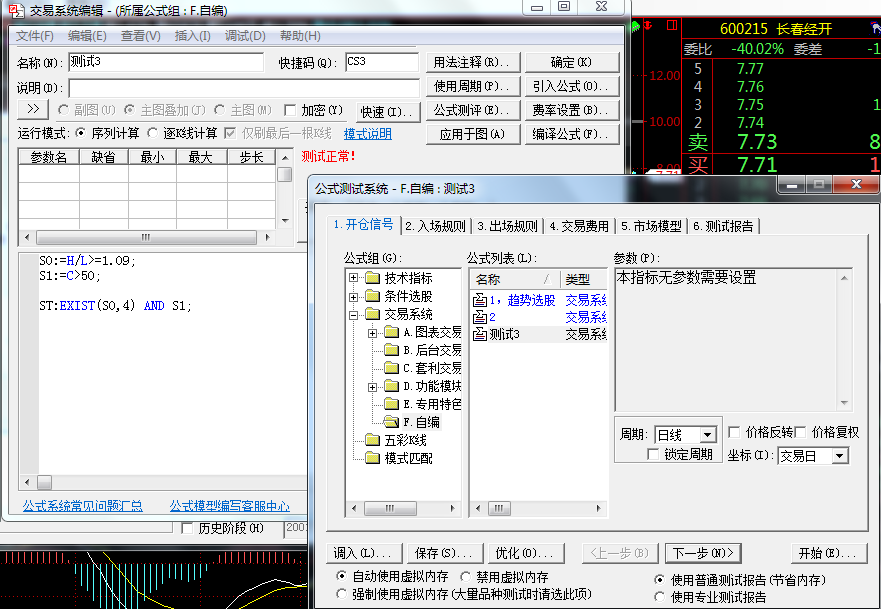Click the 条件选股 folder icon
Viewport: 881px width, 609px height.
tap(372, 296)
